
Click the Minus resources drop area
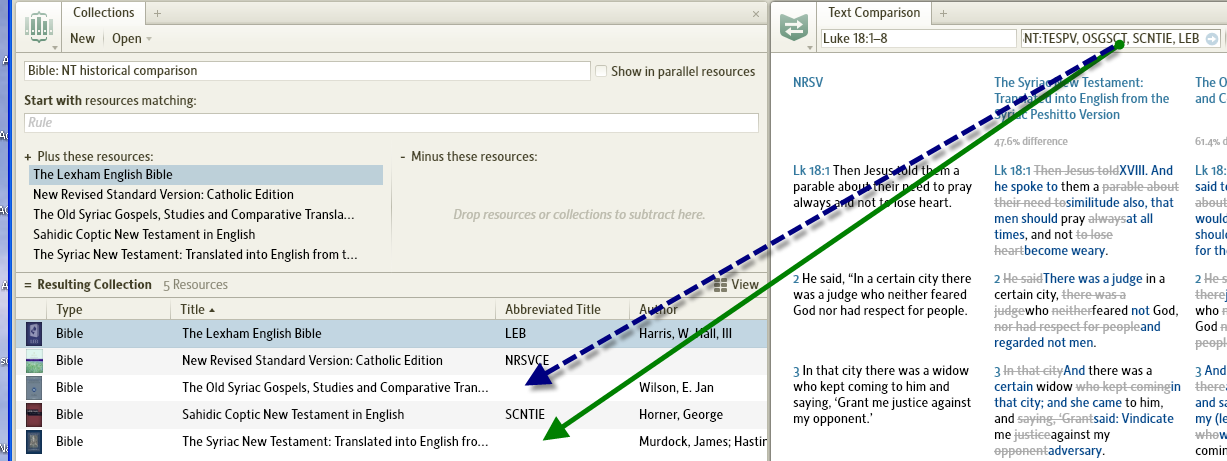[579, 215]
